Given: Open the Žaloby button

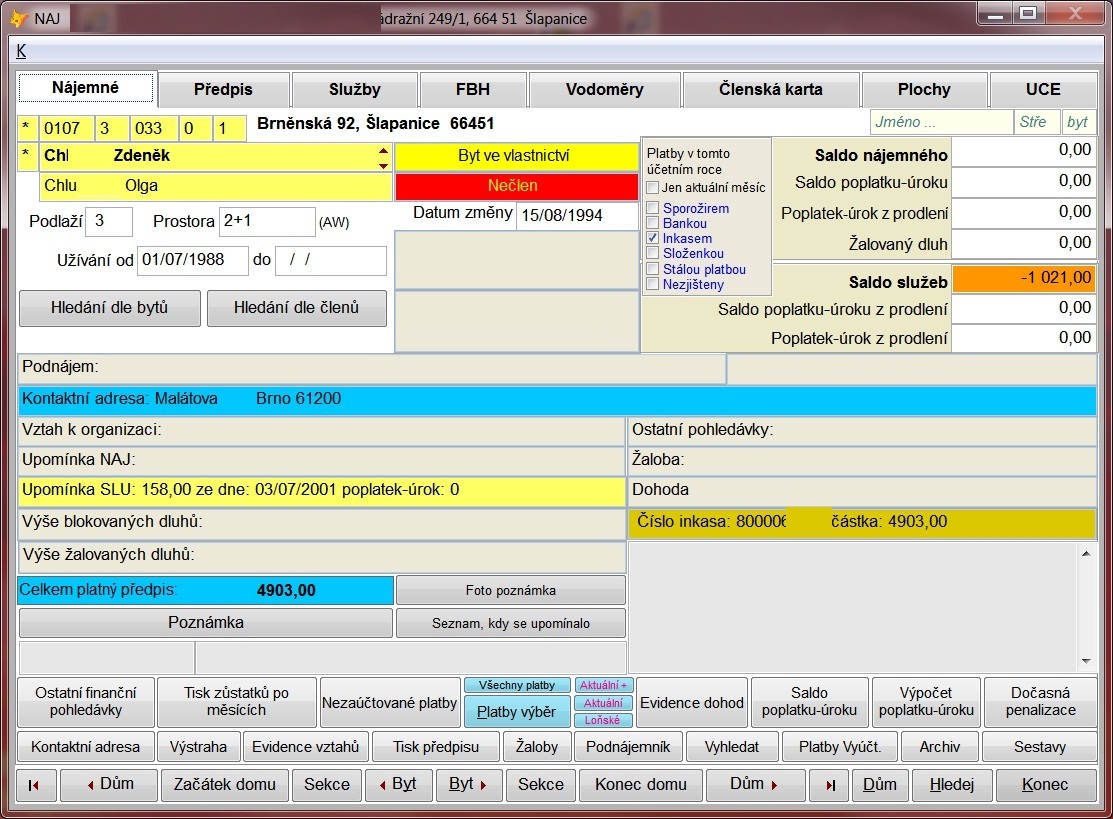Looking at the screenshot, I should pos(537,747).
